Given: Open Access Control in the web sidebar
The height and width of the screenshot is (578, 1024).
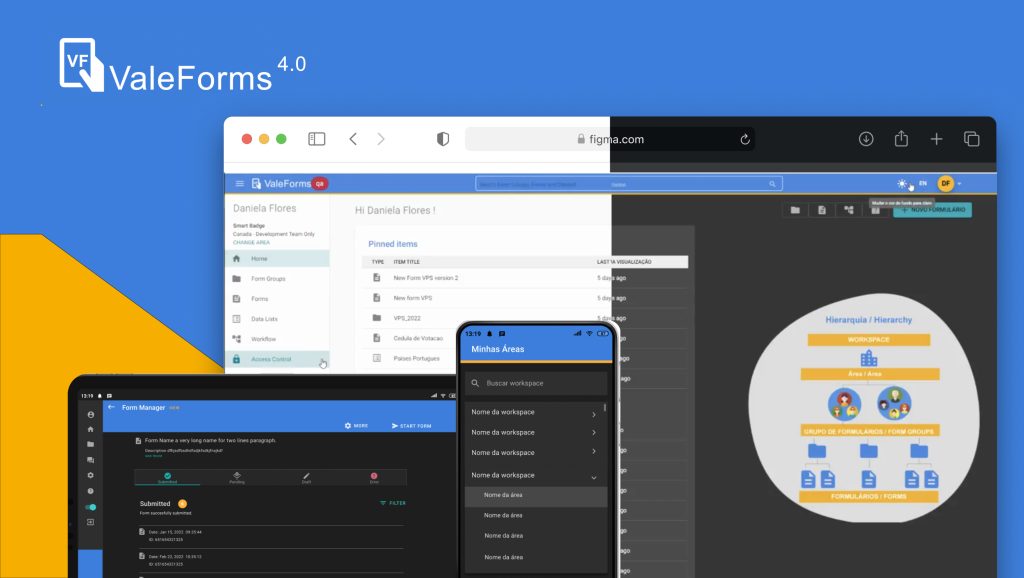Looking at the screenshot, I should pos(278,359).
